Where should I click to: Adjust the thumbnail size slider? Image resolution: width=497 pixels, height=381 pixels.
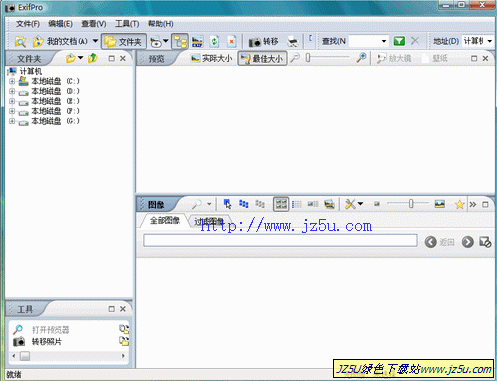pos(408,204)
